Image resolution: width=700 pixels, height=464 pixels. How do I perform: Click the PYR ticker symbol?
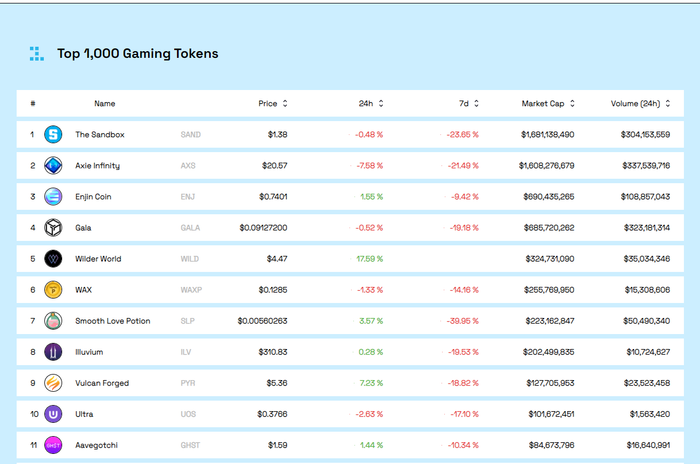point(188,383)
